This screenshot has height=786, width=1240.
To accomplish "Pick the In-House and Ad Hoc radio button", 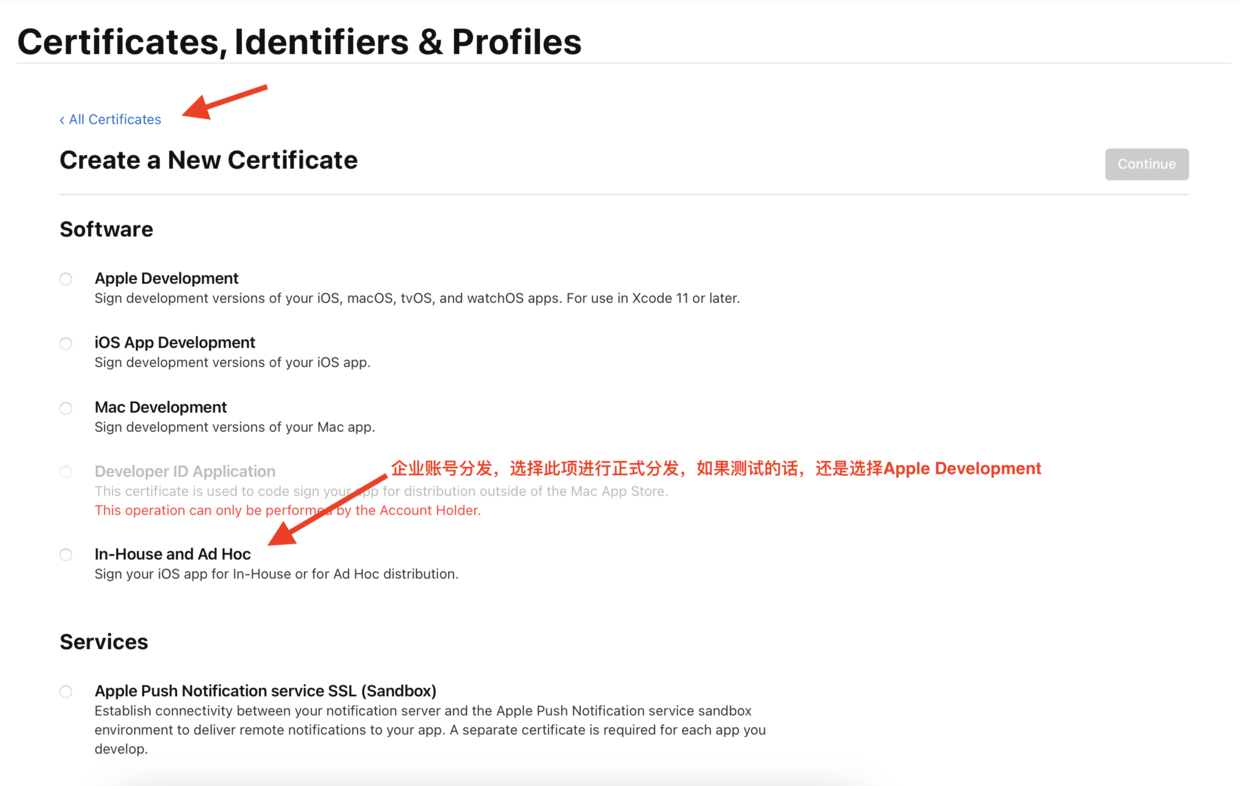I will click(x=66, y=555).
